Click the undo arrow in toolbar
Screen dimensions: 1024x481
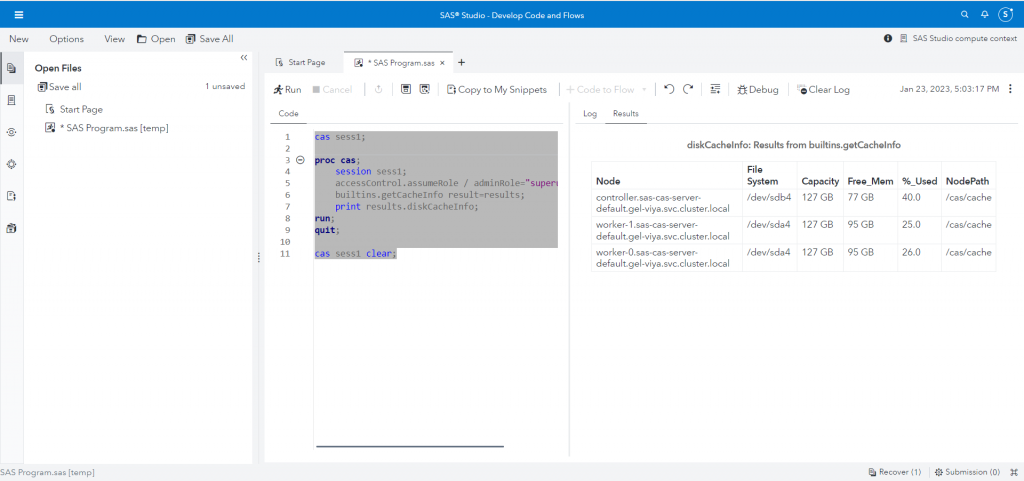[669, 89]
